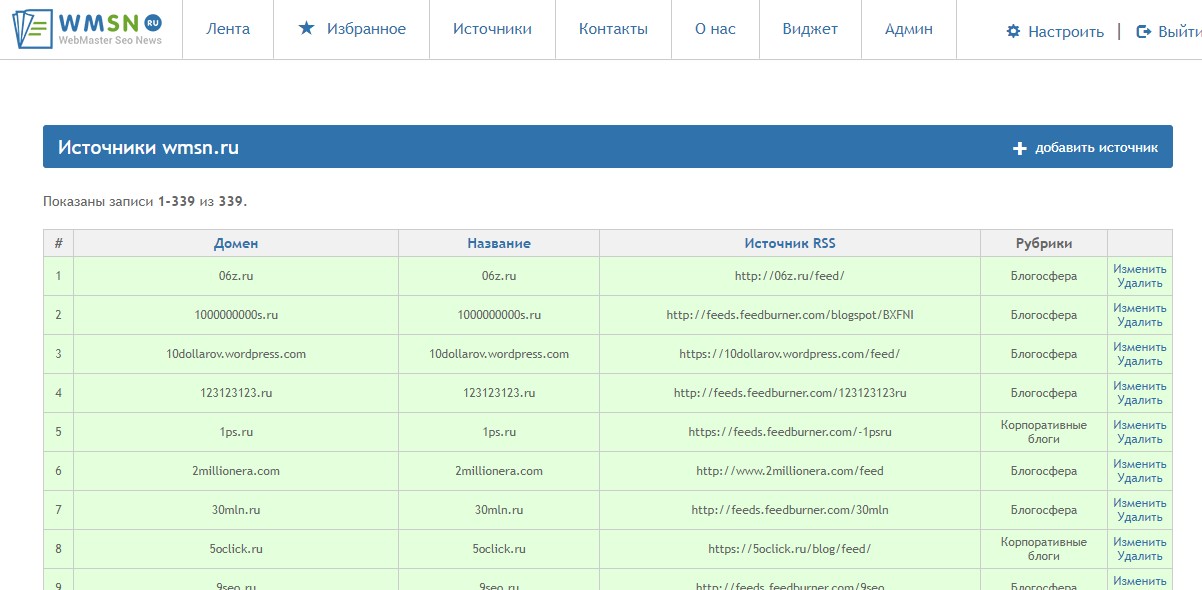
Task: Go to the Контакты page
Action: (x=613, y=29)
